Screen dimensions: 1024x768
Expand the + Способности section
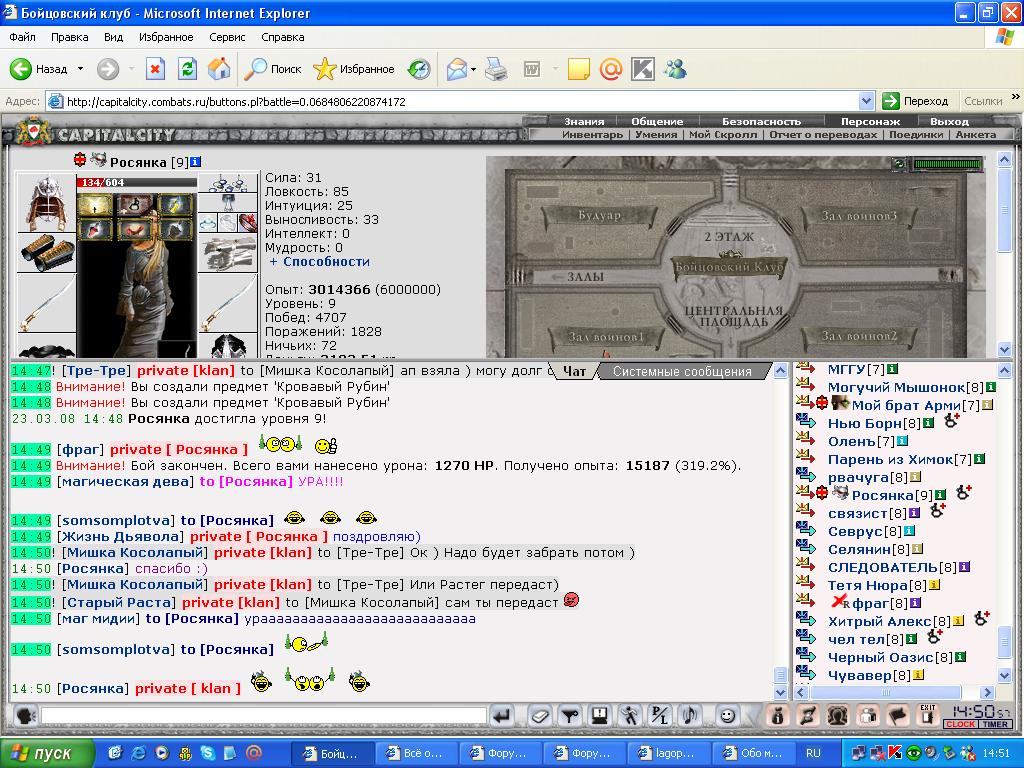[x=320, y=261]
